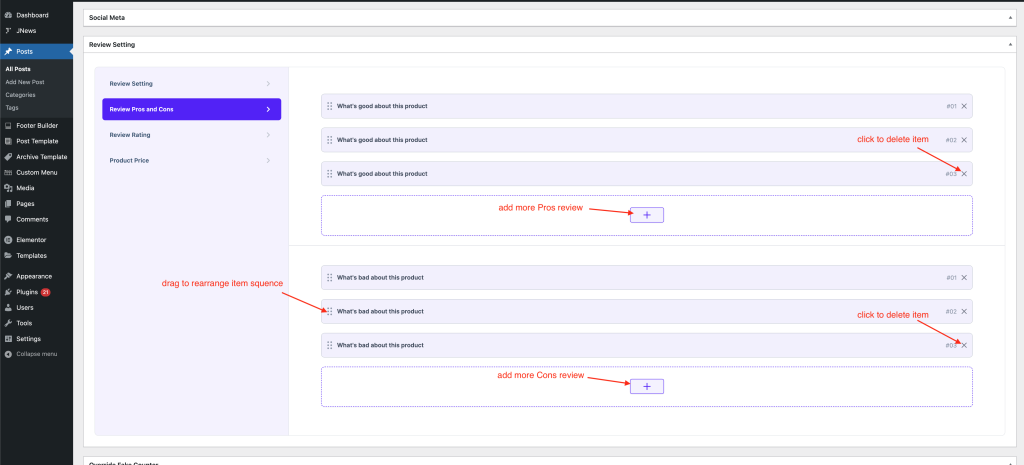Edit the third Pros text field
This screenshot has height=465, width=1024.
[x=600, y=174]
